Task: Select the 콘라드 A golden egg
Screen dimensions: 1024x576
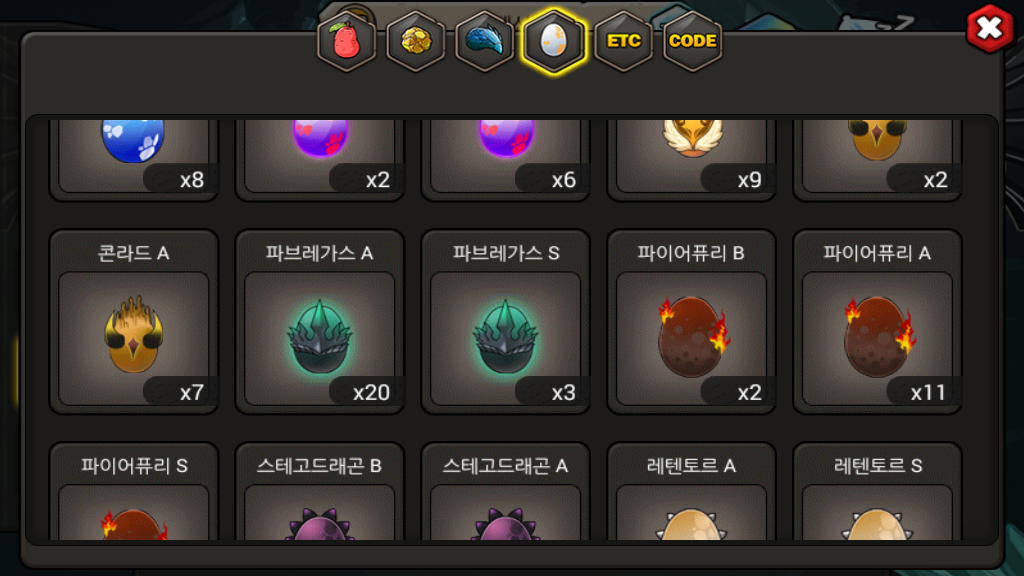Action: click(x=134, y=322)
